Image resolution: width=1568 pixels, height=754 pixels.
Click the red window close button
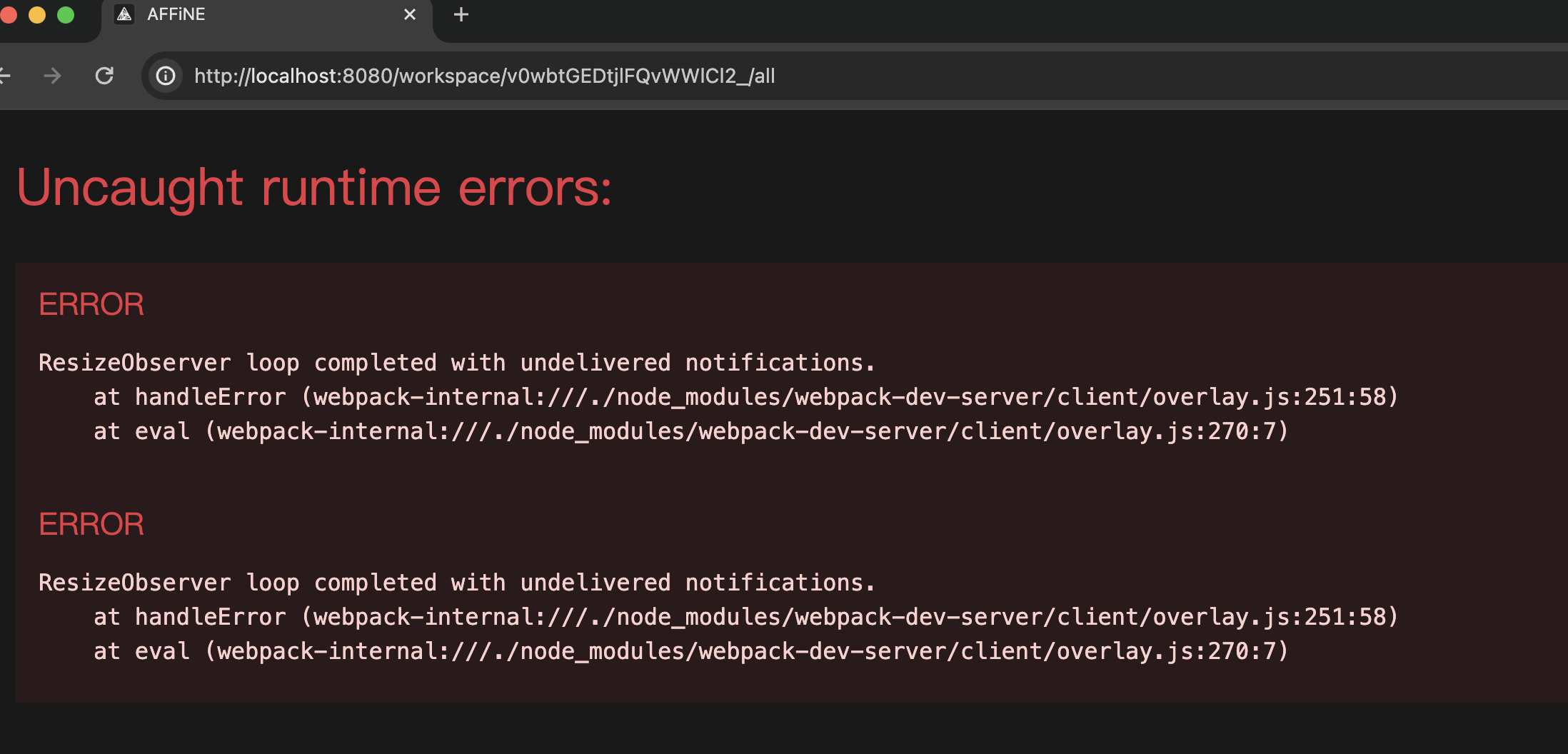pyautogui.click(x=9, y=15)
